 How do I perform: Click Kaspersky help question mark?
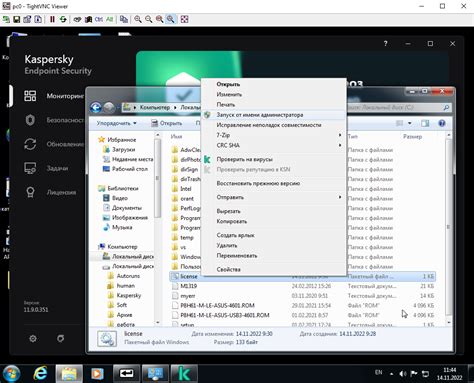385,43
